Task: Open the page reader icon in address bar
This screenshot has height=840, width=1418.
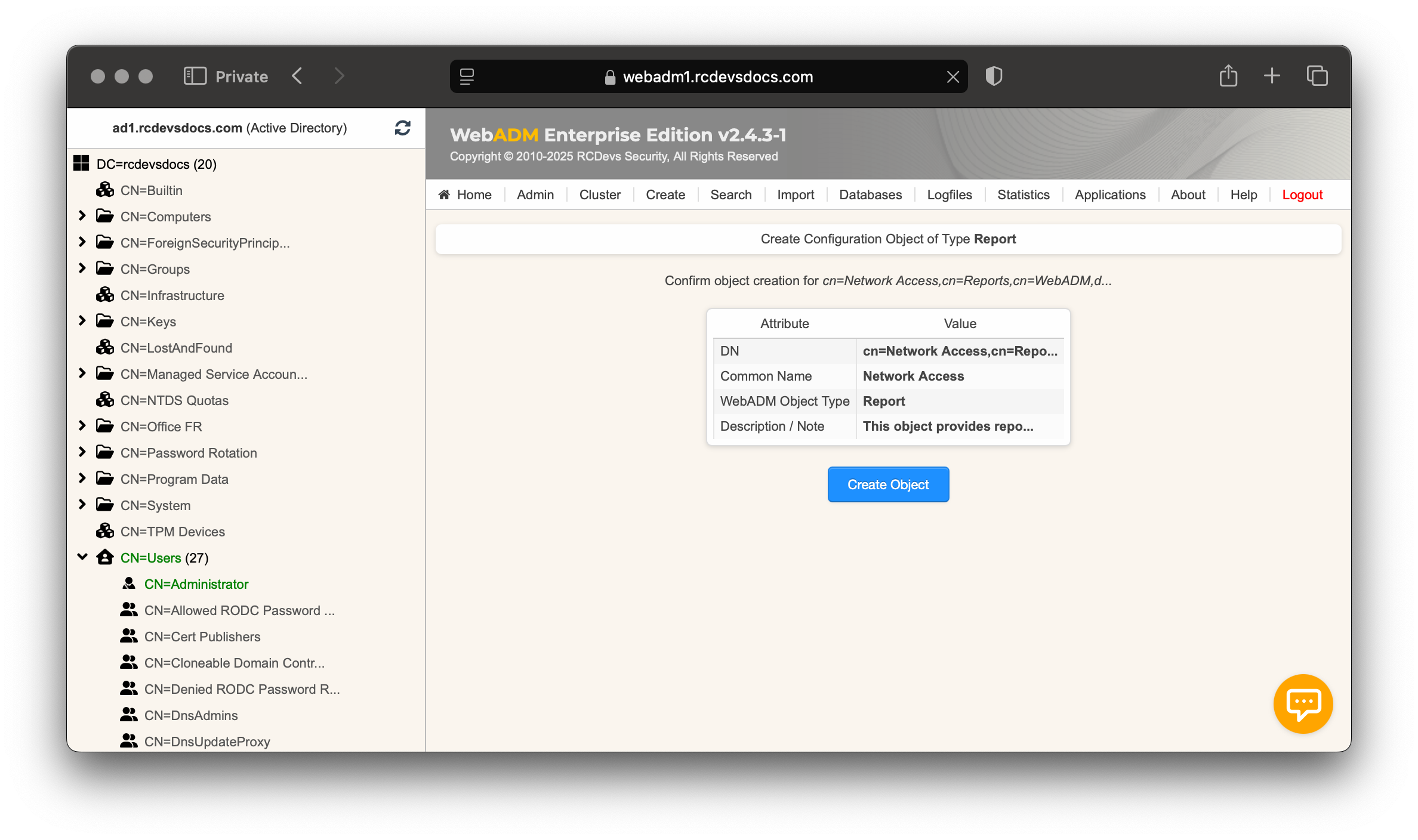Action: [467, 76]
